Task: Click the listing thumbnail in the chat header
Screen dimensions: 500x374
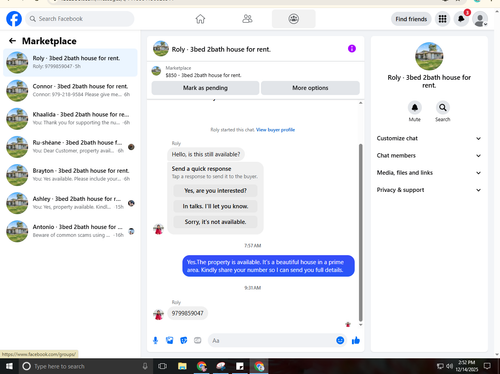Action: point(161,49)
